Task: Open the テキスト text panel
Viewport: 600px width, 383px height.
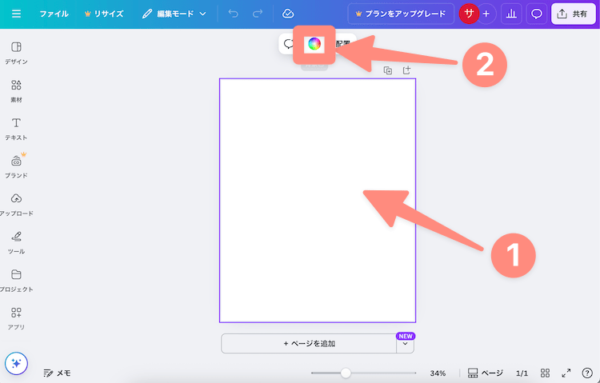Action: tap(16, 129)
